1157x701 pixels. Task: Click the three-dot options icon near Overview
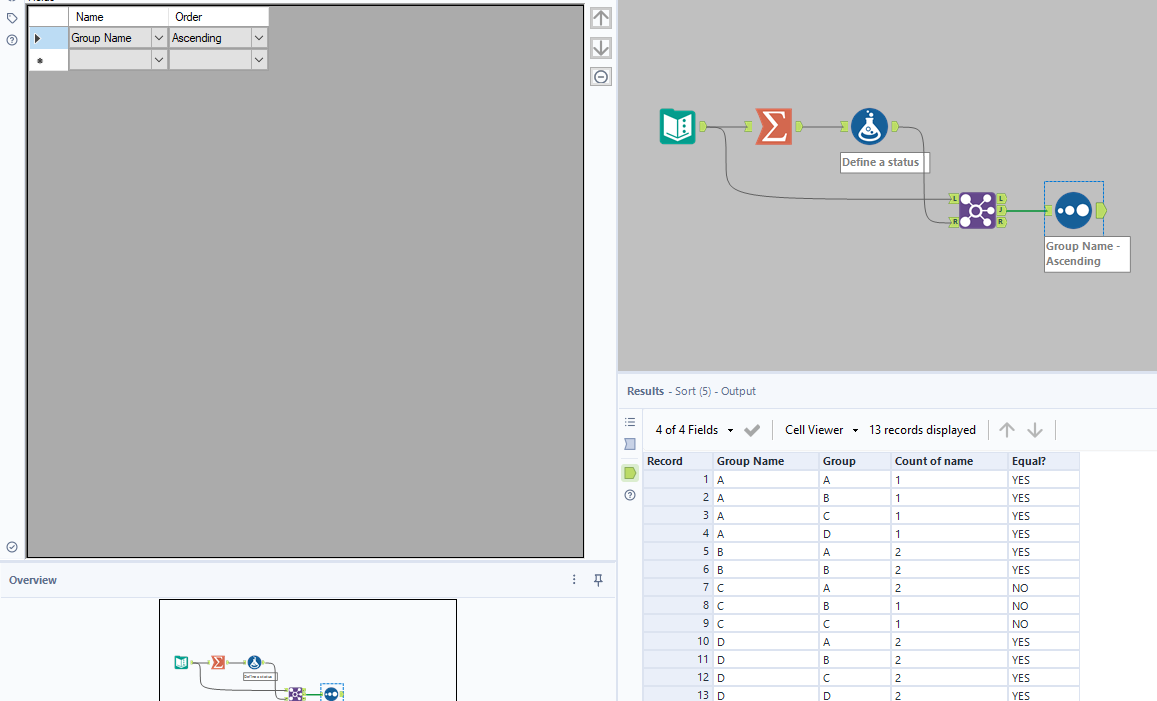click(573, 580)
